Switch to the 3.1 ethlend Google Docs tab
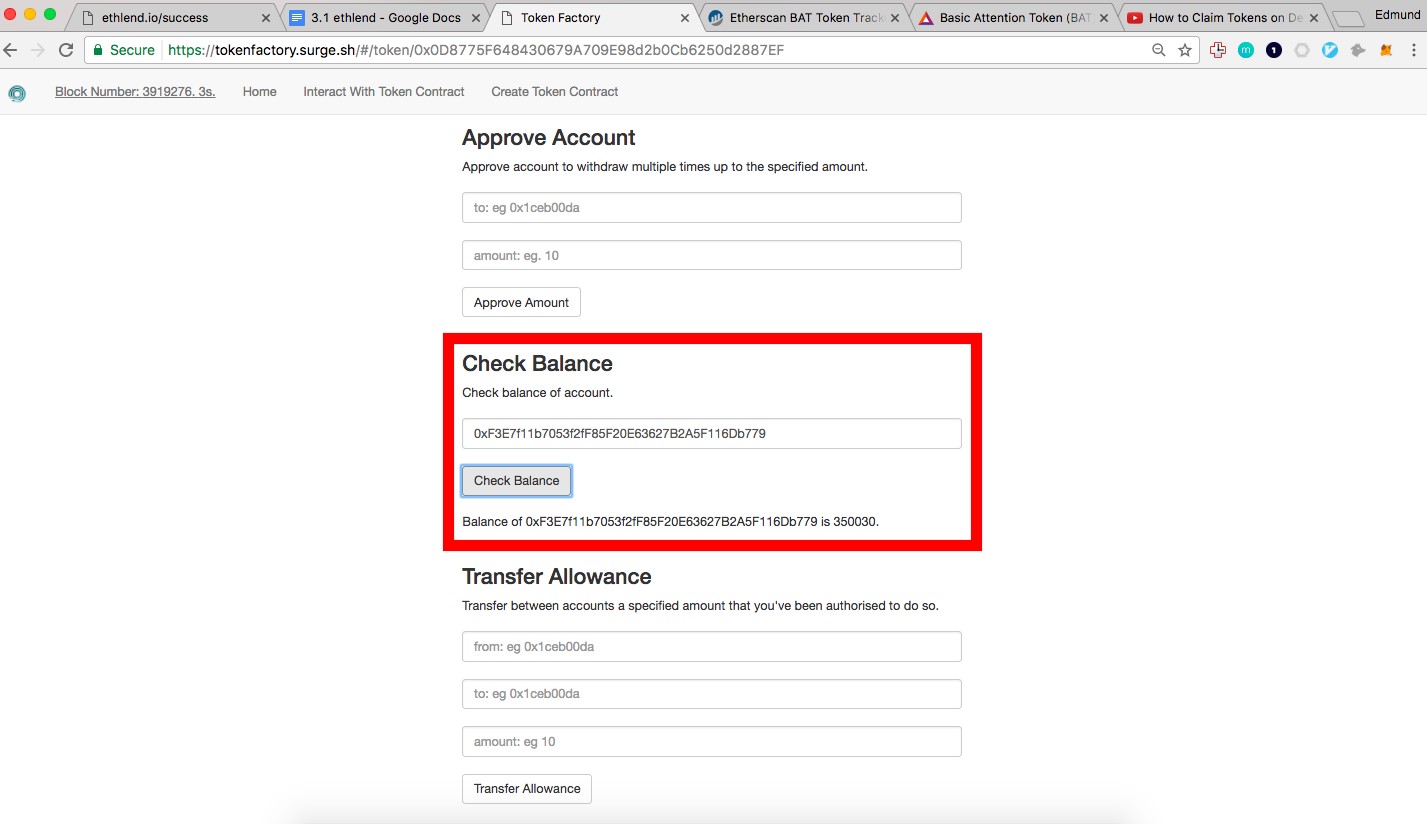This screenshot has width=1427, height=824. coord(385,18)
